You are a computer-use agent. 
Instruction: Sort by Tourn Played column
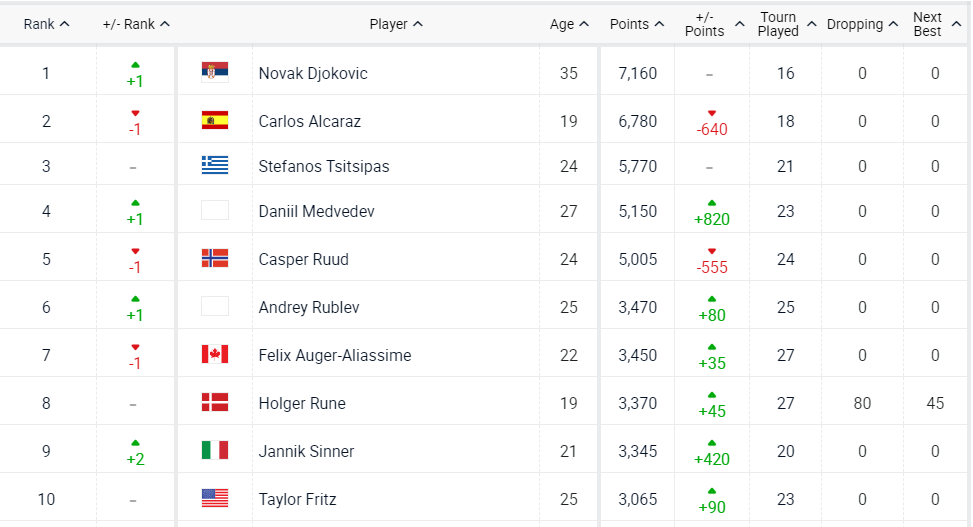tap(785, 24)
